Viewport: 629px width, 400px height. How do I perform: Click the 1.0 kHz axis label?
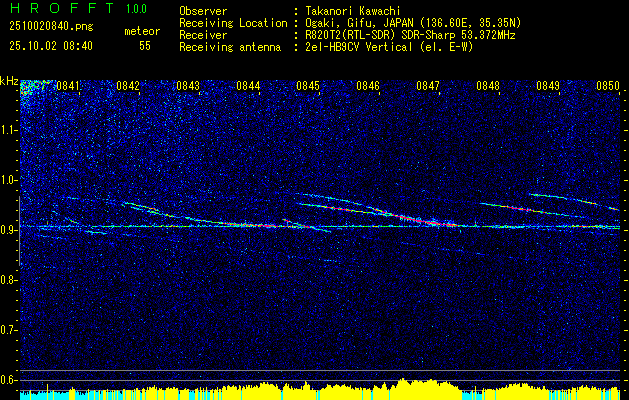[x=8, y=180]
